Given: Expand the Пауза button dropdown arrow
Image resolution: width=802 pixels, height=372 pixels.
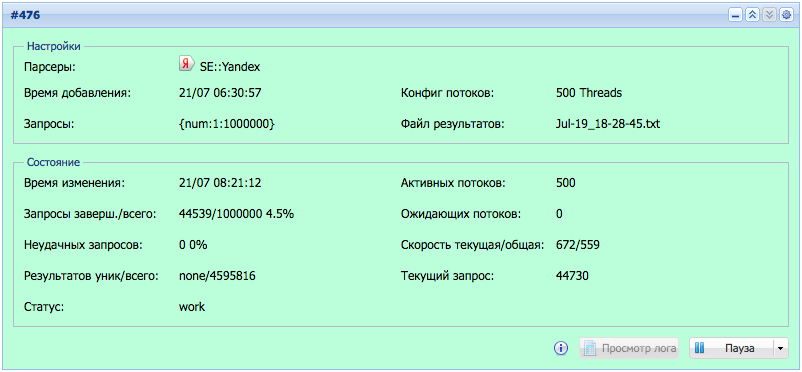Looking at the screenshot, I should tap(781, 348).
